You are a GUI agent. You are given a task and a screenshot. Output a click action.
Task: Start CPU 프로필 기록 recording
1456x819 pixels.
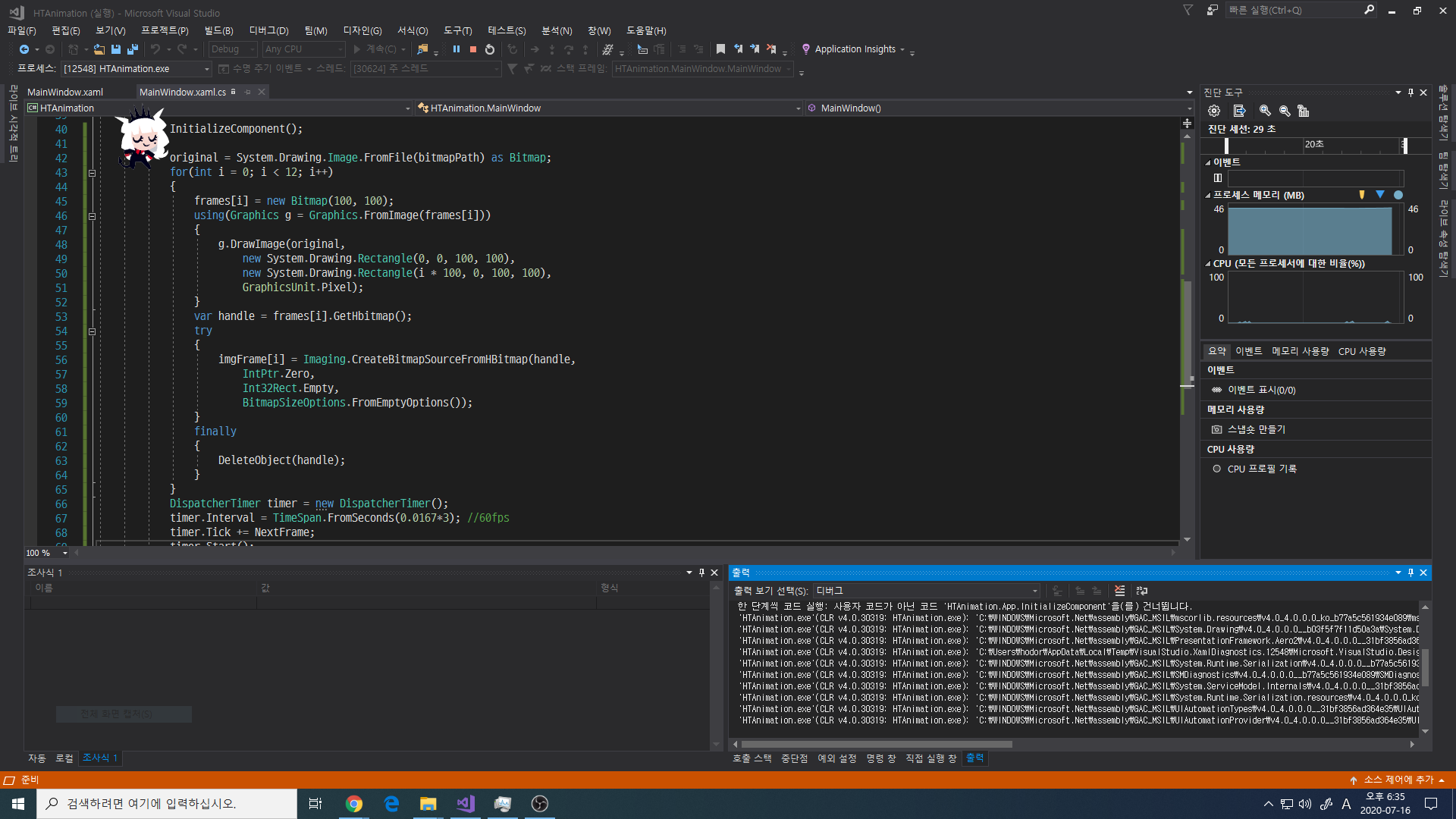[1263, 468]
